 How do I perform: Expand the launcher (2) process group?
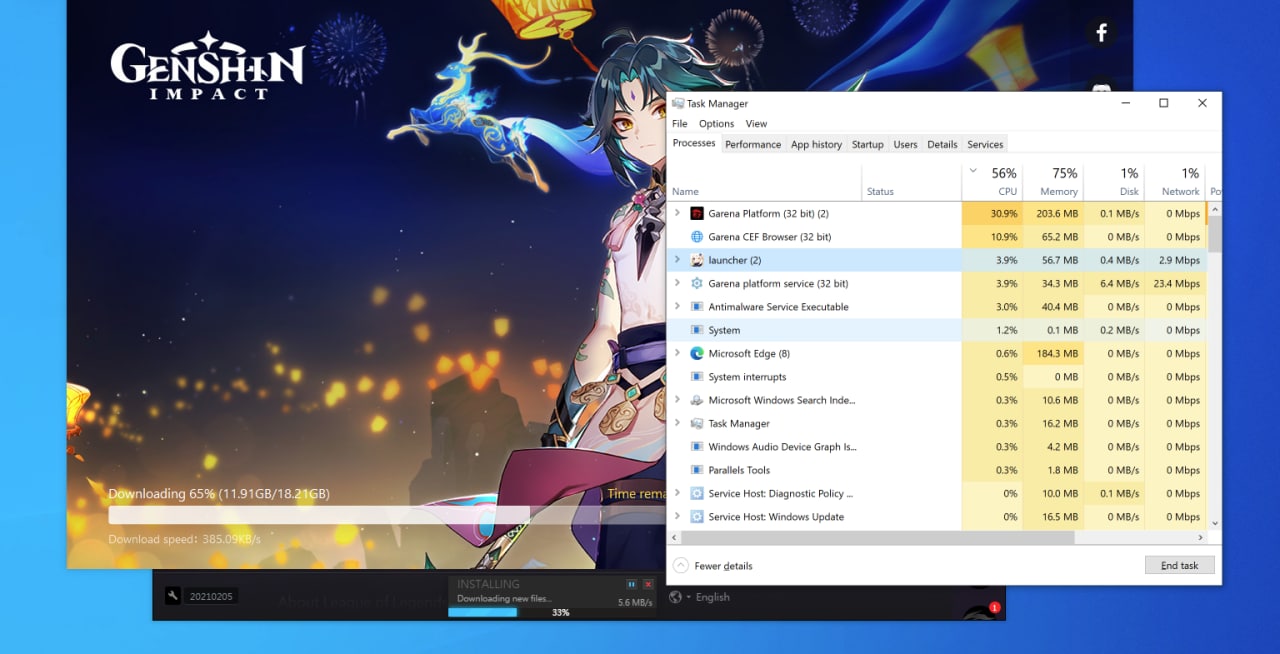coord(677,260)
